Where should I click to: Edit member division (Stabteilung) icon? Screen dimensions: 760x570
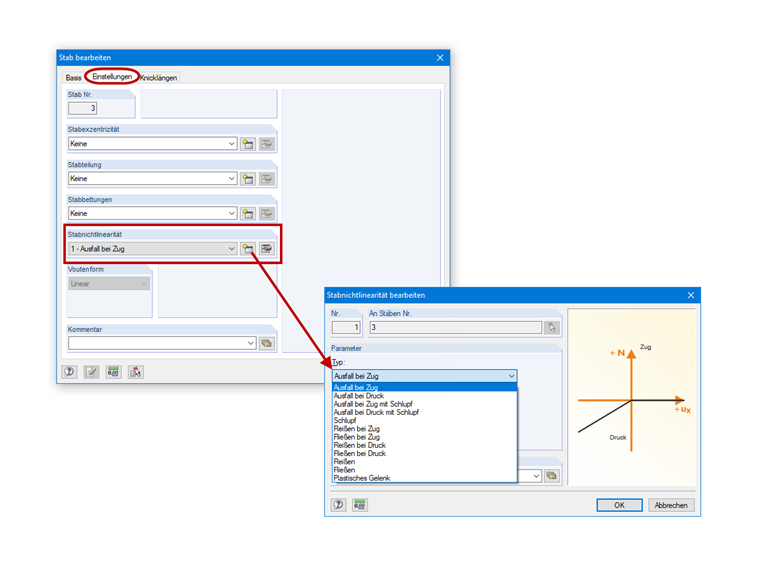point(267,179)
